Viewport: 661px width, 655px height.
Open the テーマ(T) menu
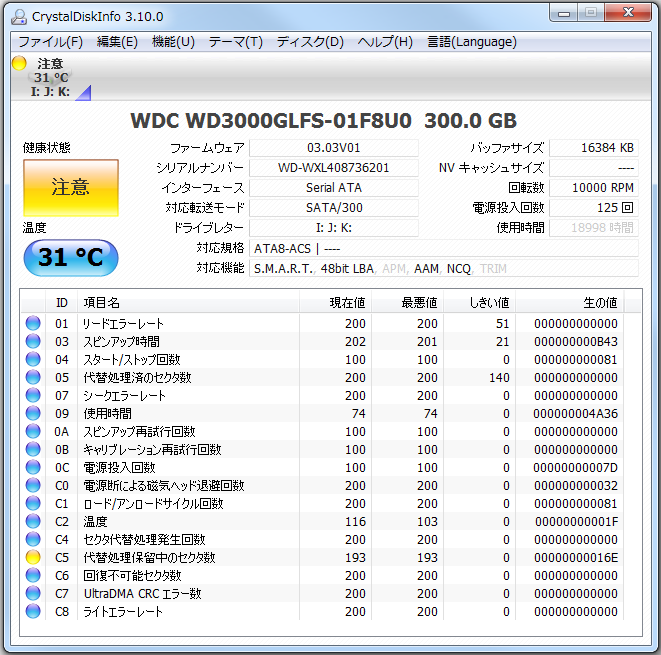tap(235, 42)
